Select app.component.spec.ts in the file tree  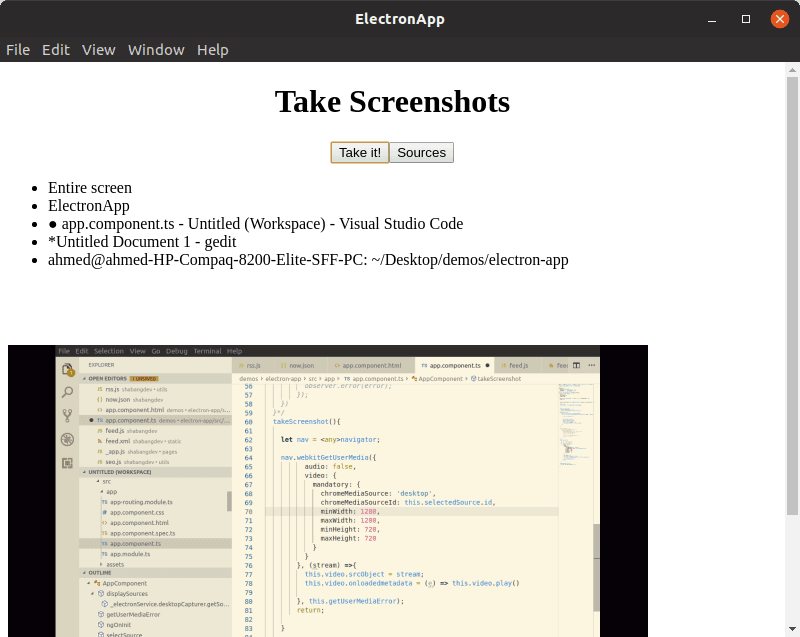tap(142, 533)
